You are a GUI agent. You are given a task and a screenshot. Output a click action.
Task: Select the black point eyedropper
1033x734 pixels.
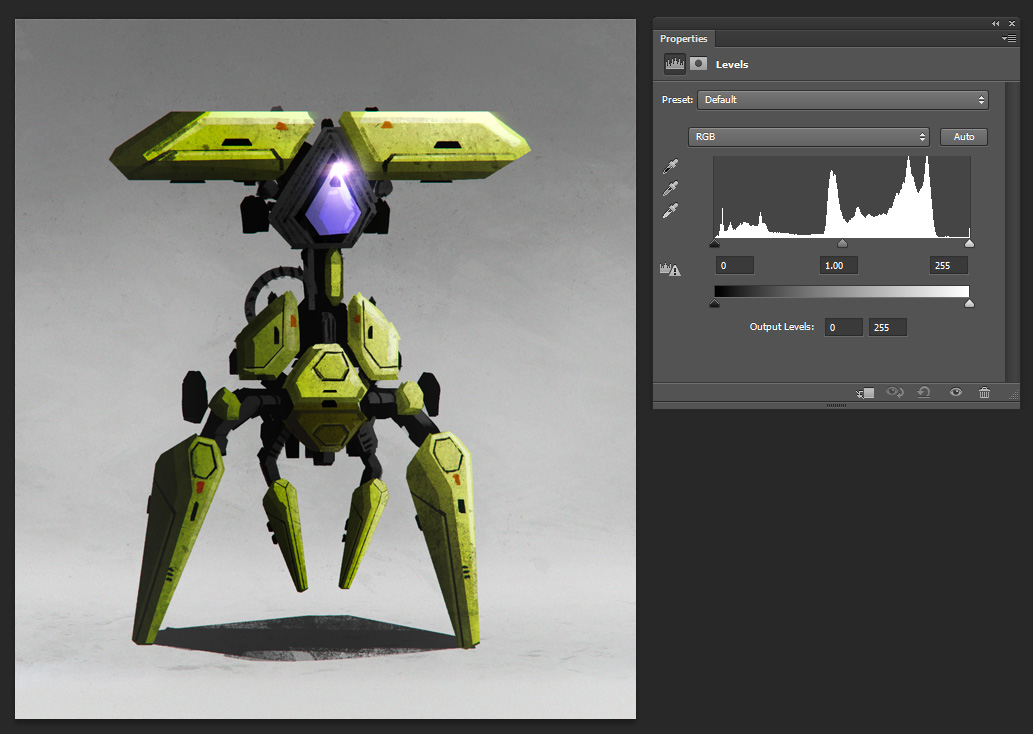point(670,166)
